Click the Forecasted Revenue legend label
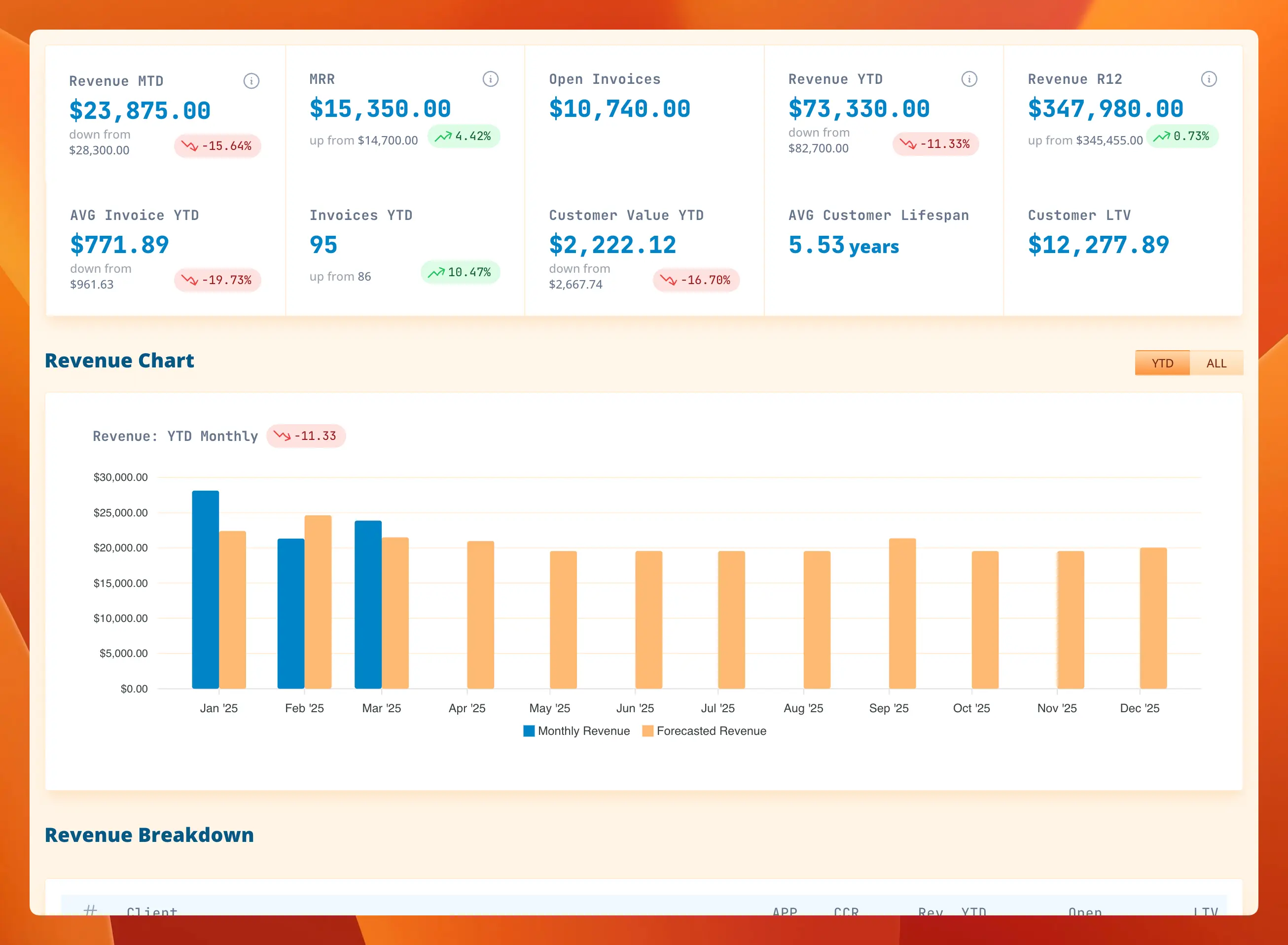This screenshot has width=1288, height=945. click(711, 730)
